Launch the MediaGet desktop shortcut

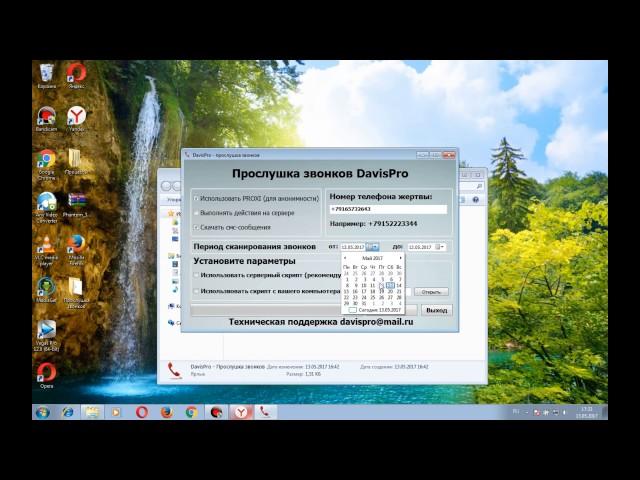point(46,290)
